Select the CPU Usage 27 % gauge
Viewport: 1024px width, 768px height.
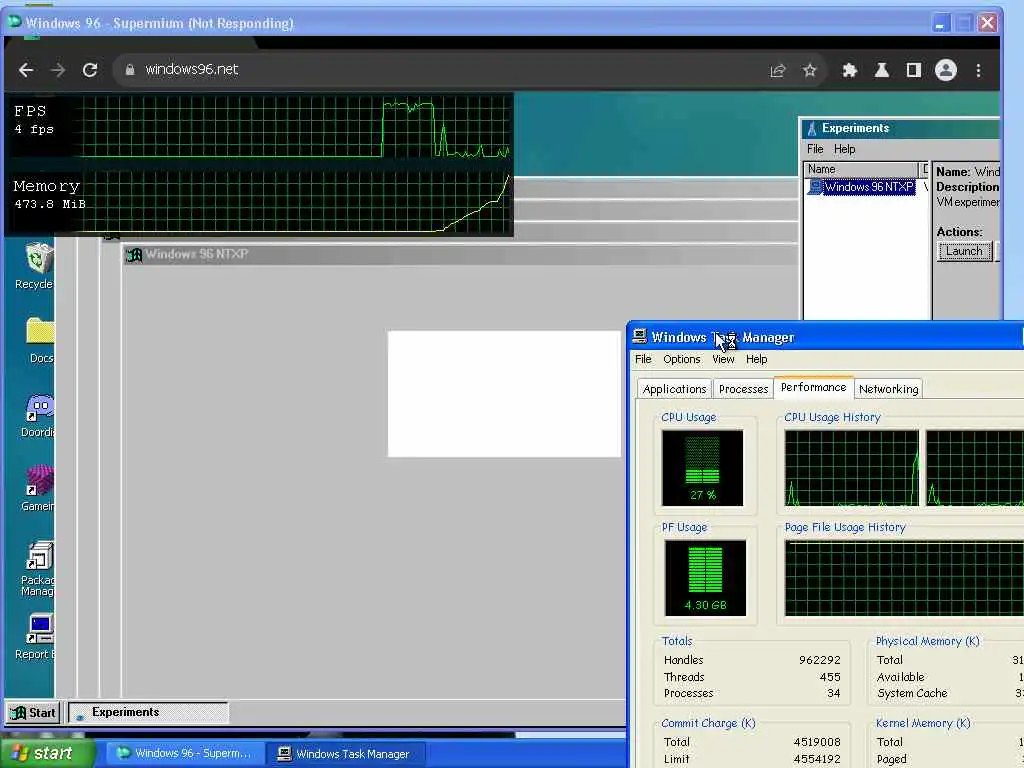[702, 468]
